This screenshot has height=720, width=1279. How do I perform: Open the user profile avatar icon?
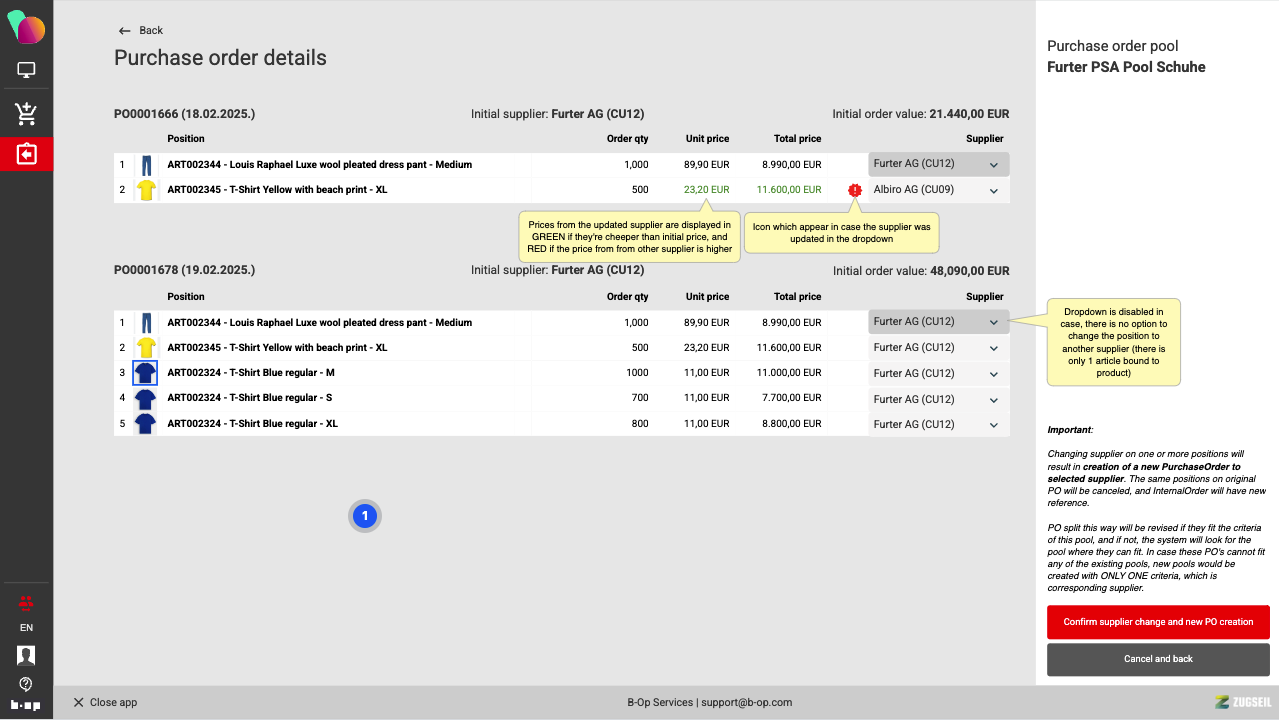click(26, 655)
